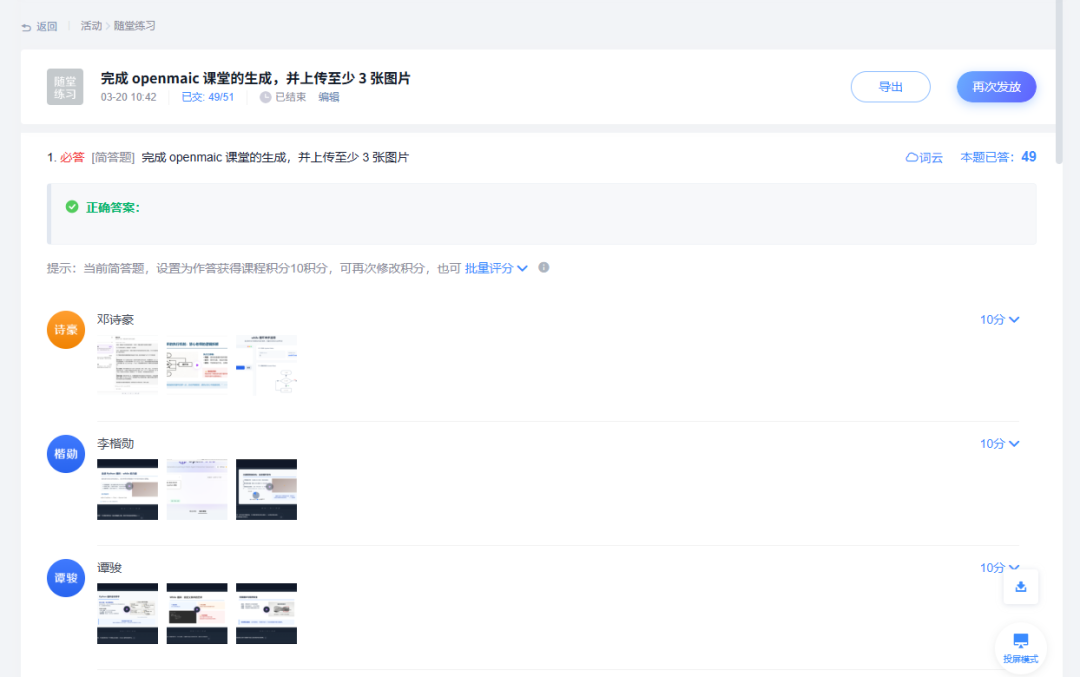
Task: Open 邓诗豪's first uploaded image thumbnail
Action: (127, 366)
